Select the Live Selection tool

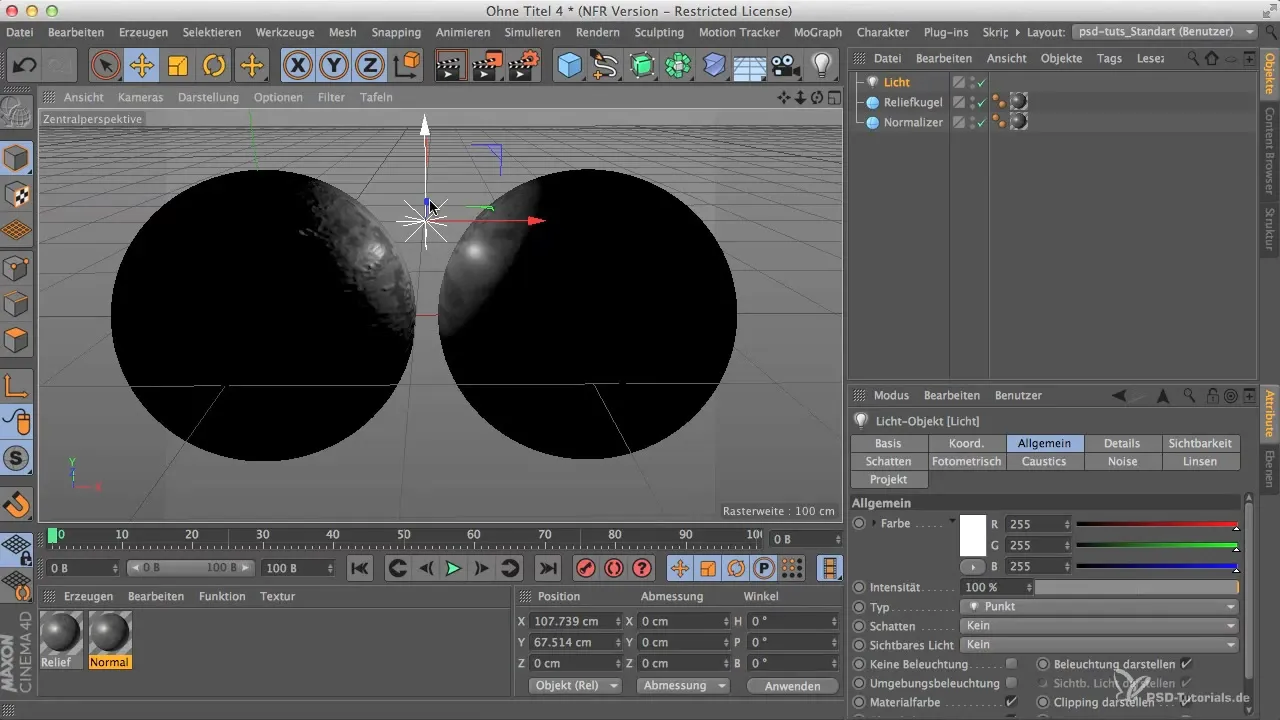point(105,66)
